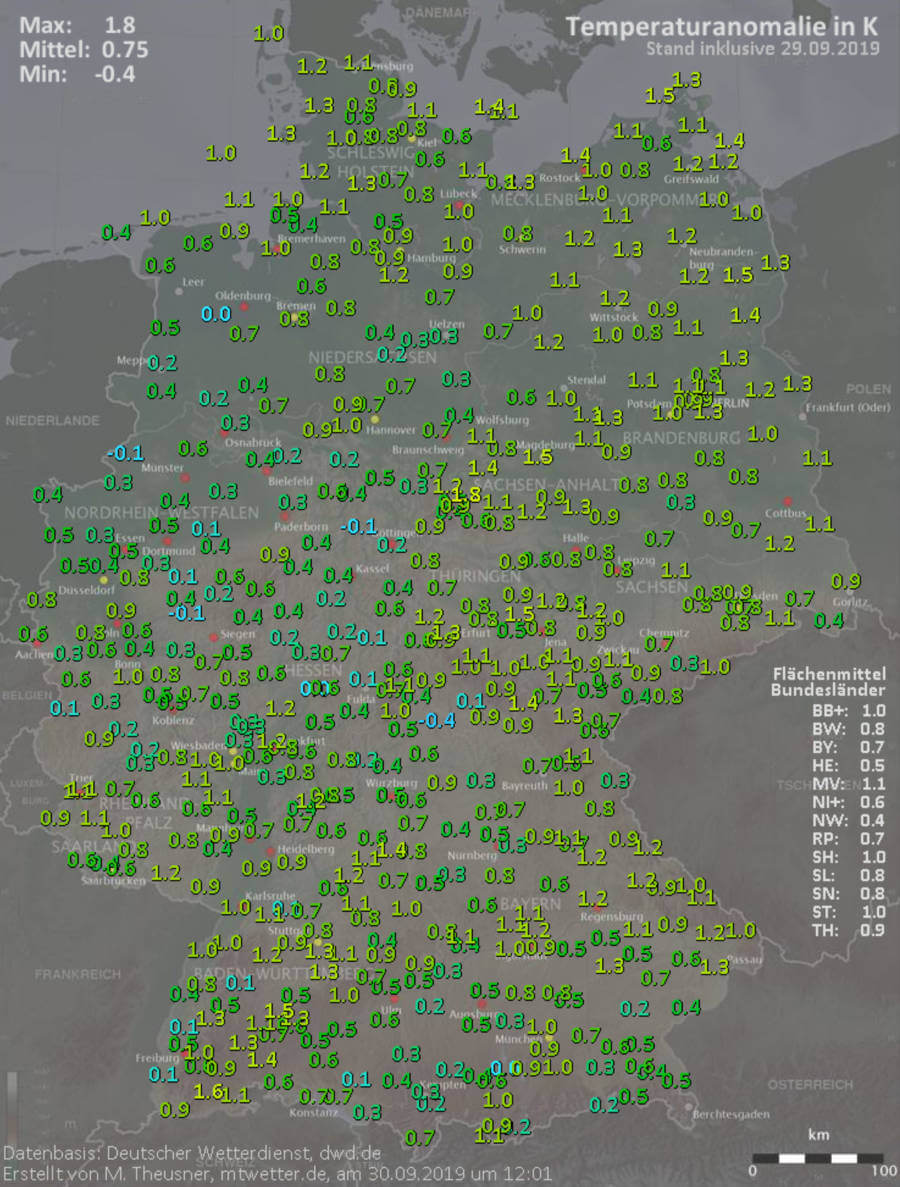The image size is (900, 1187).
Task: Click the 'SH: 1.0' legend row
Action: coord(848,857)
